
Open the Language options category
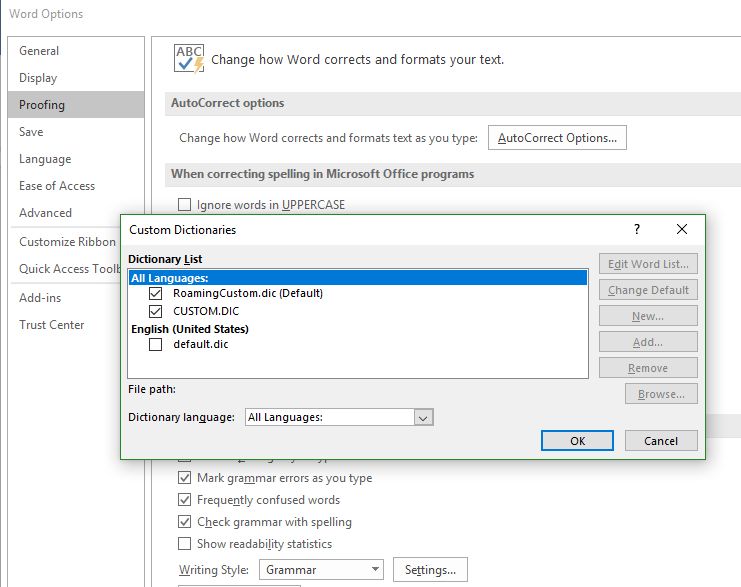point(76,159)
